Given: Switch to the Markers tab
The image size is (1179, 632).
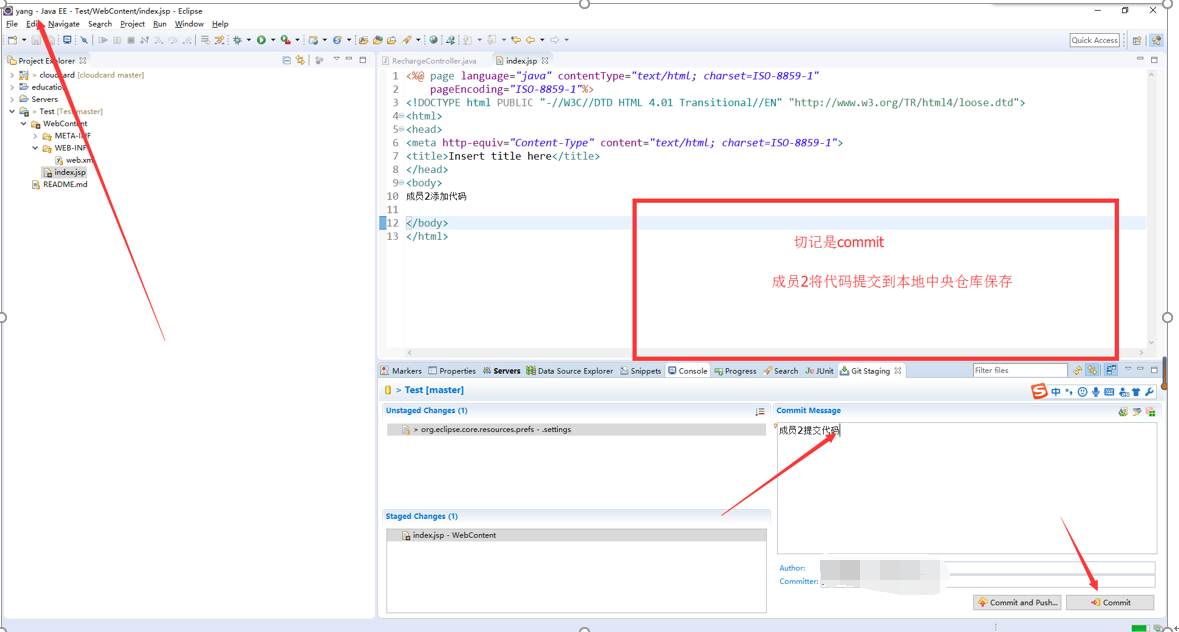Looking at the screenshot, I should (401, 370).
